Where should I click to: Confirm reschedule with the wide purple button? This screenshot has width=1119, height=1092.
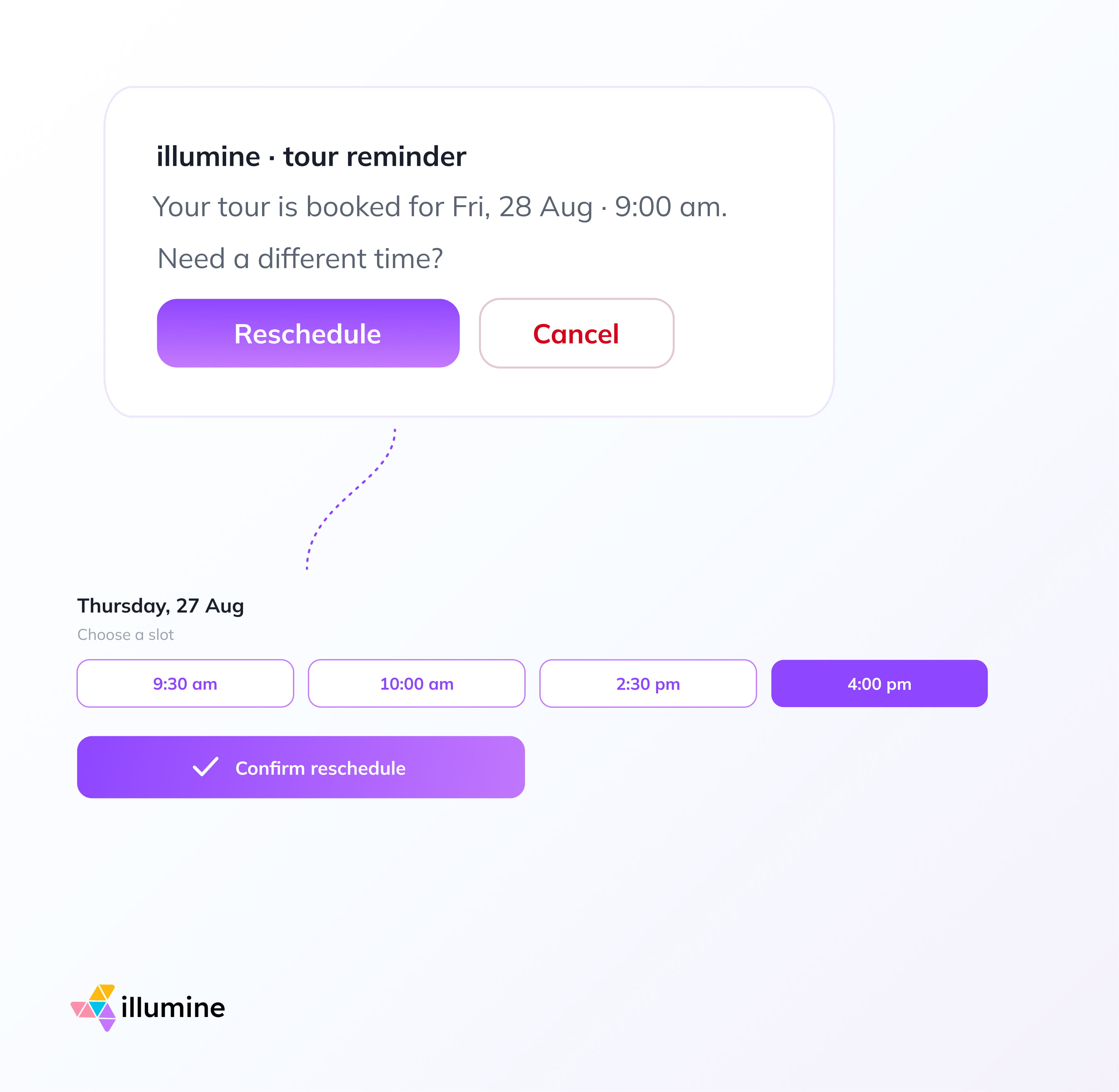pos(301,767)
